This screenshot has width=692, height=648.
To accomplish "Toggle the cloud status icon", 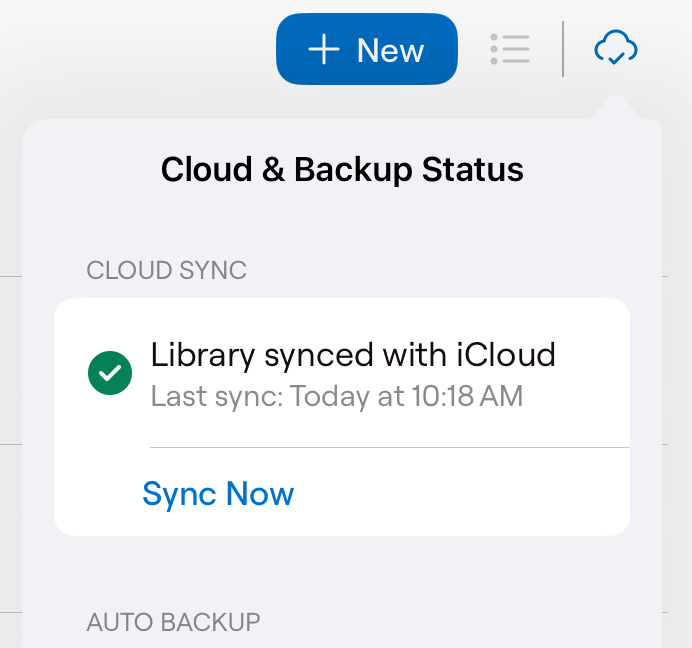I will tap(615, 48).
